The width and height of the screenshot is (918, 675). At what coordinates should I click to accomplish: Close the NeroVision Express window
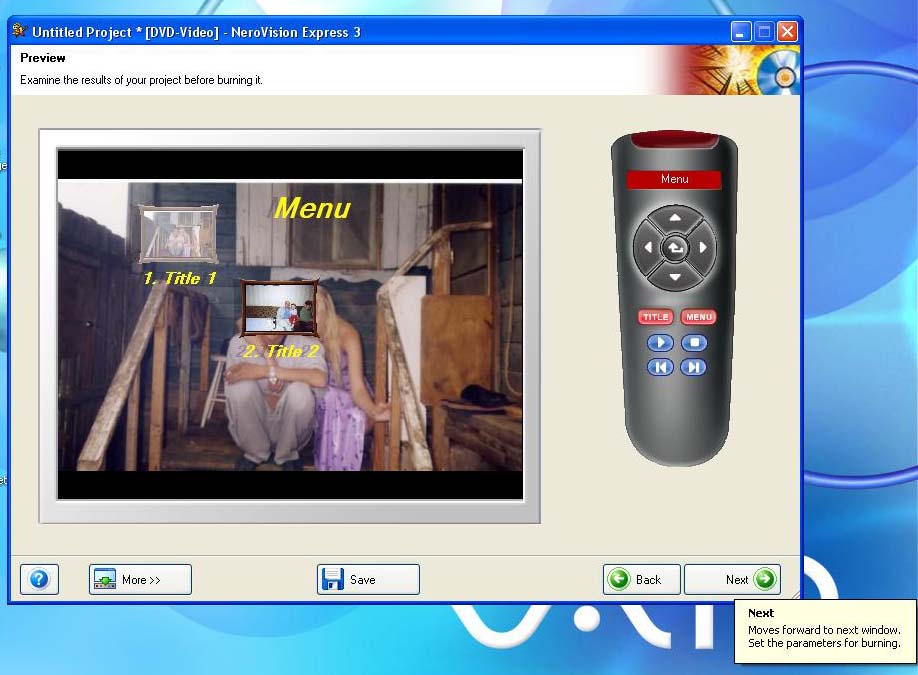(787, 32)
